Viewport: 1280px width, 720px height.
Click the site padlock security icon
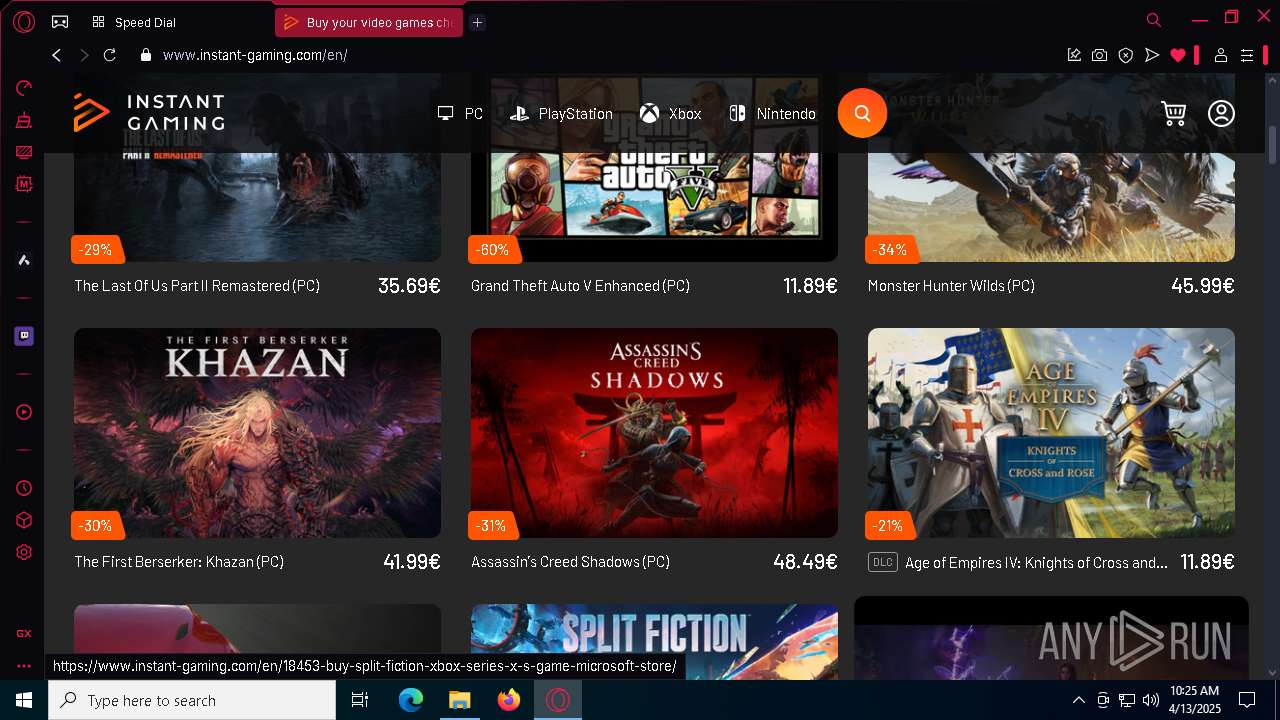[x=145, y=55]
